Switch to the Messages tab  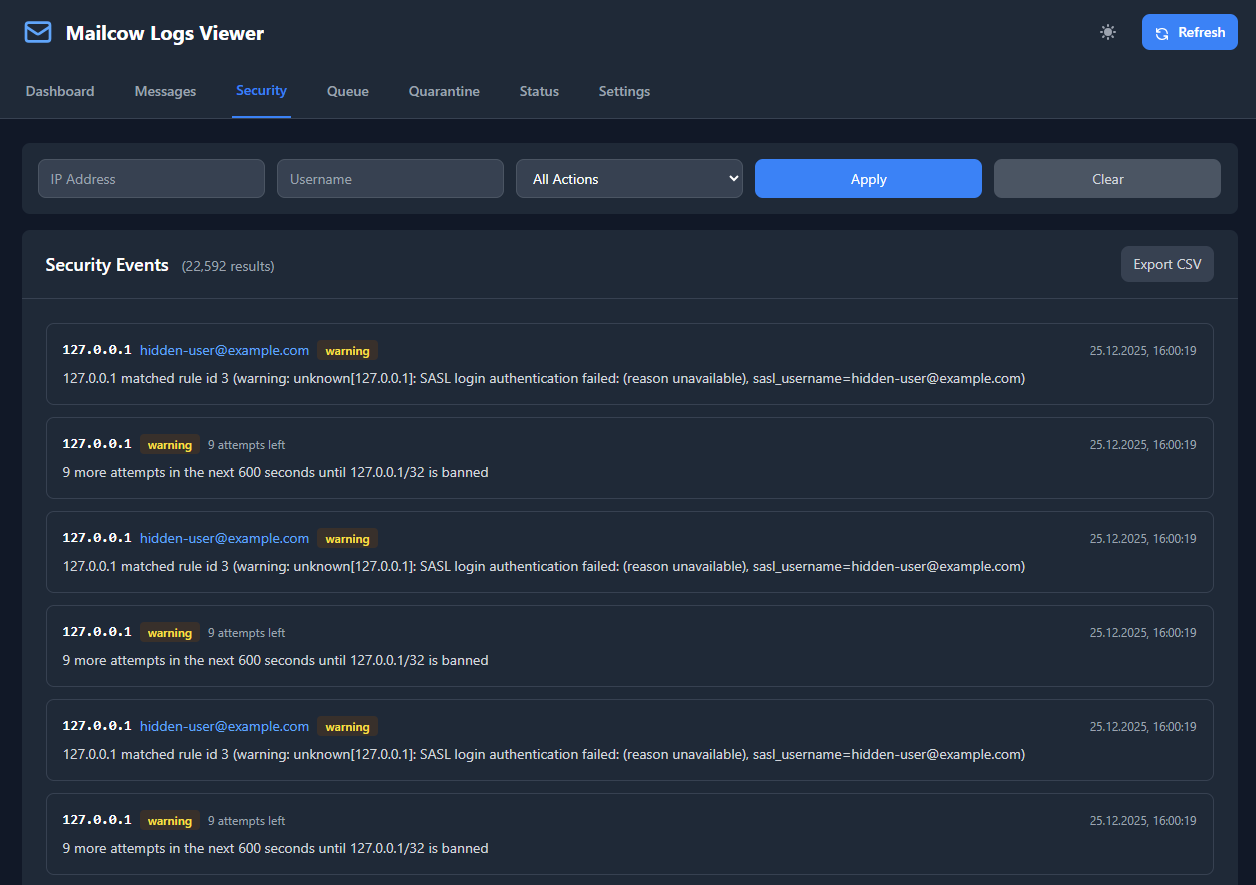pyautogui.click(x=165, y=91)
